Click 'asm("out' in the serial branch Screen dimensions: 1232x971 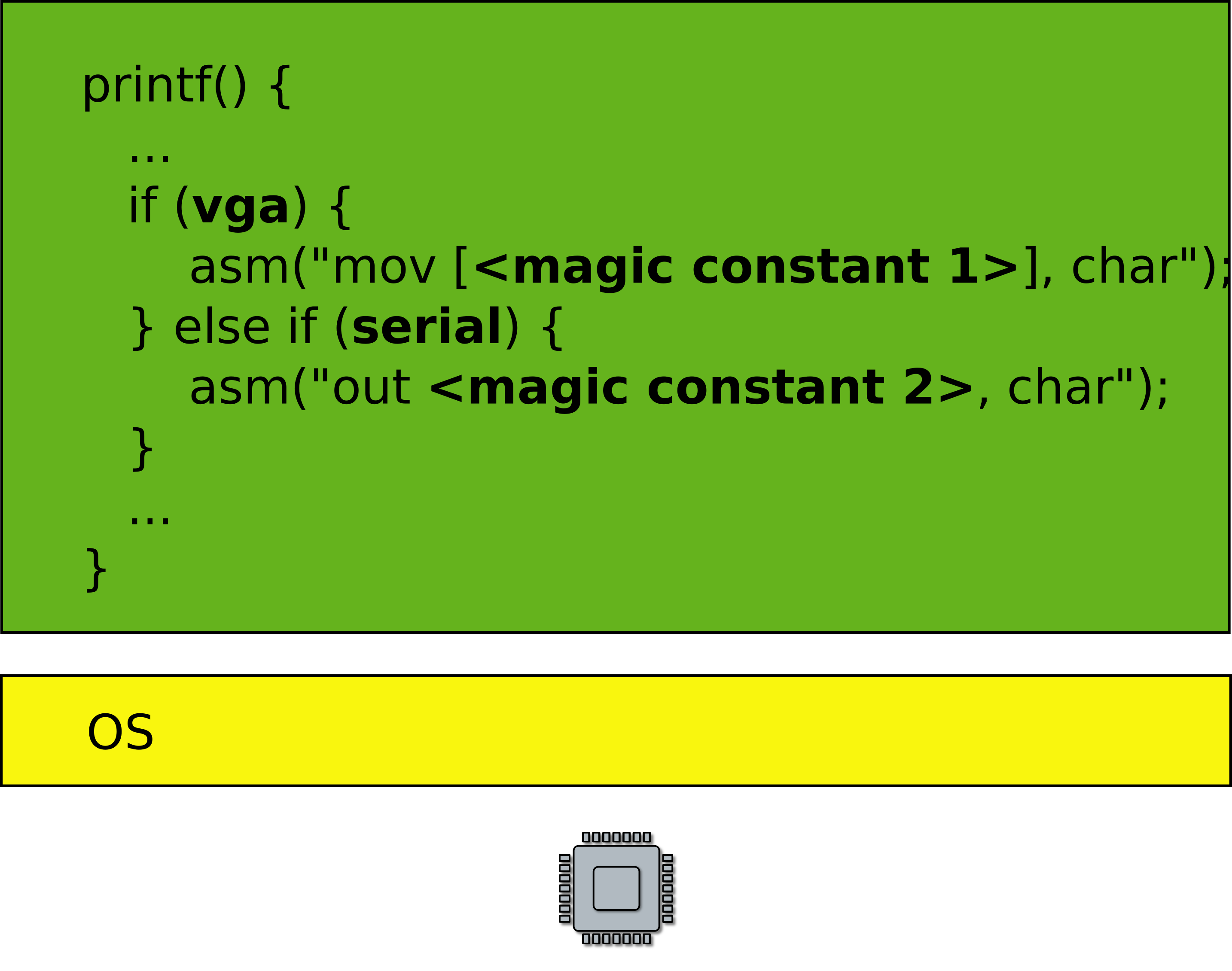[x=299, y=388]
